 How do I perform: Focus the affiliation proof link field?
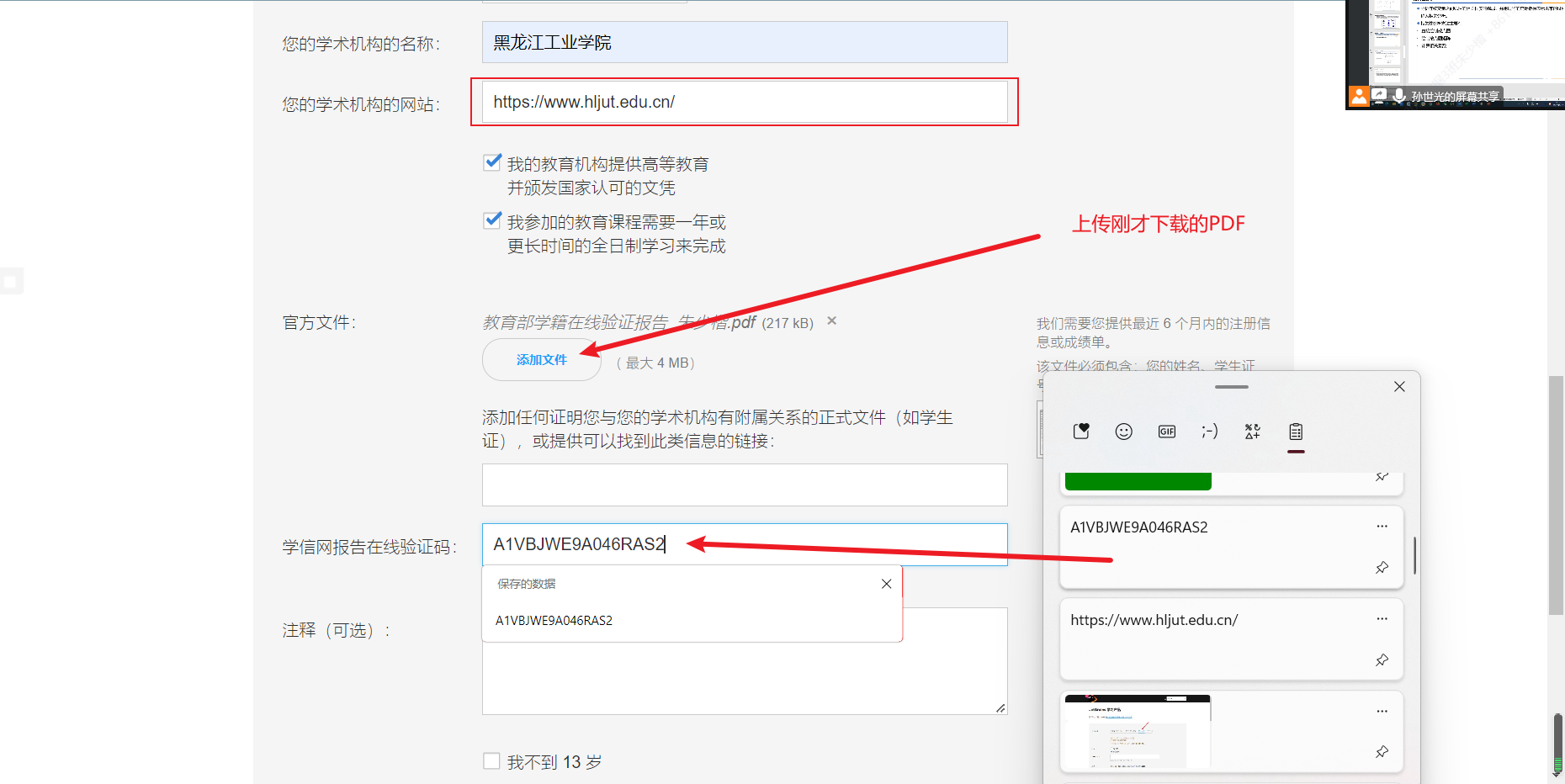[745, 485]
